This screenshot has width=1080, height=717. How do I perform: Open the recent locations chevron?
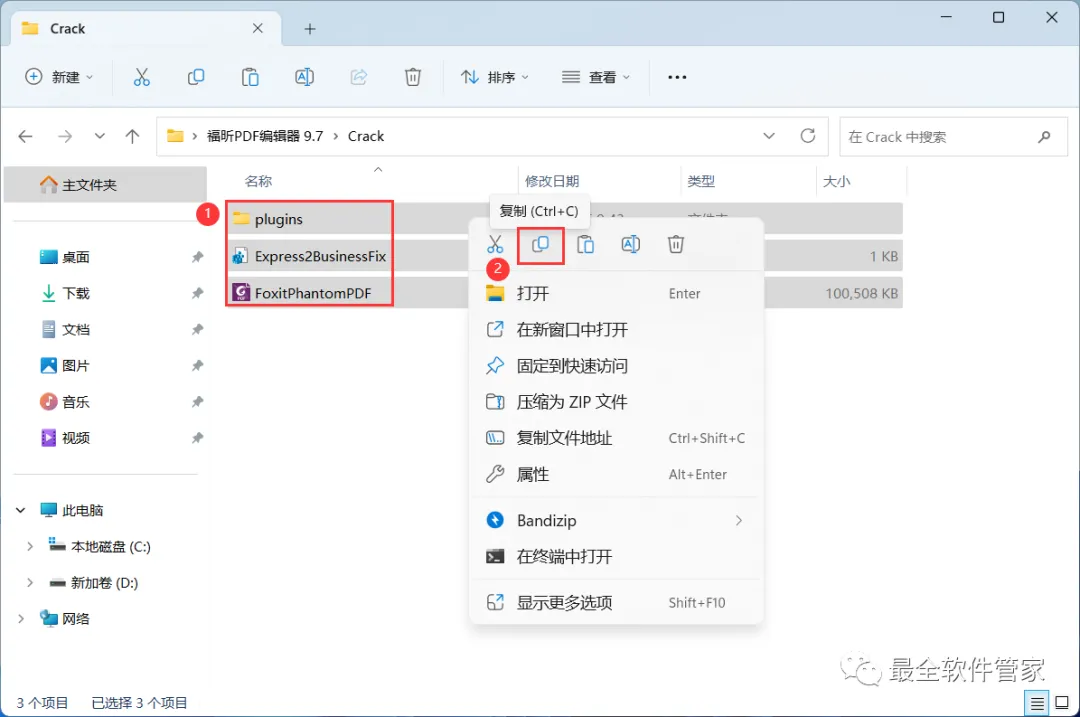point(100,136)
